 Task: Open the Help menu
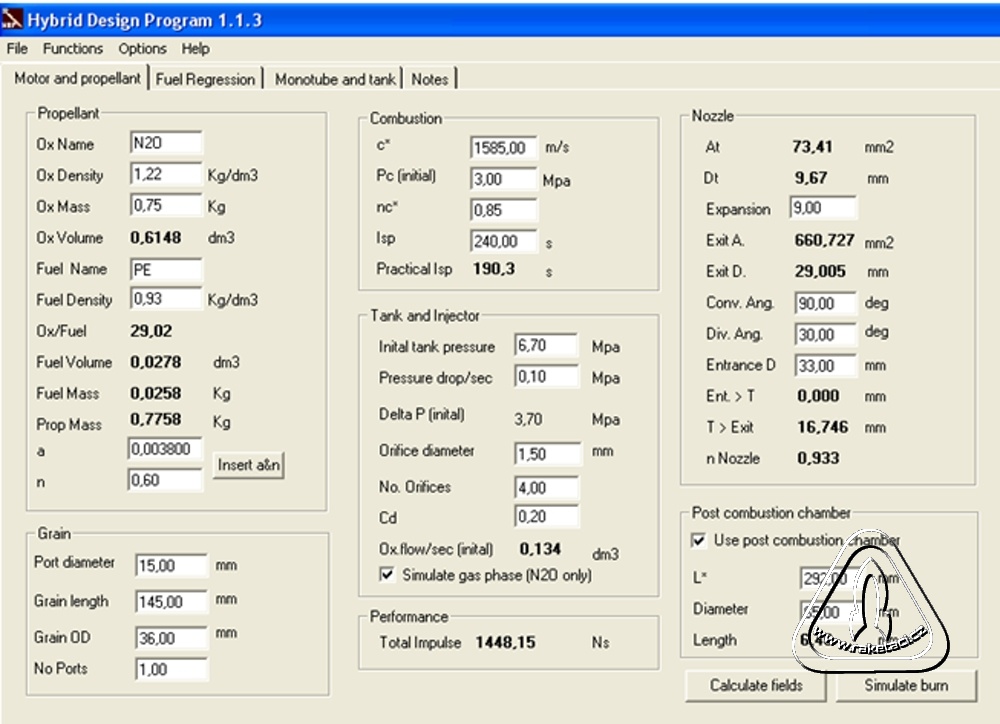pyautogui.click(x=195, y=48)
